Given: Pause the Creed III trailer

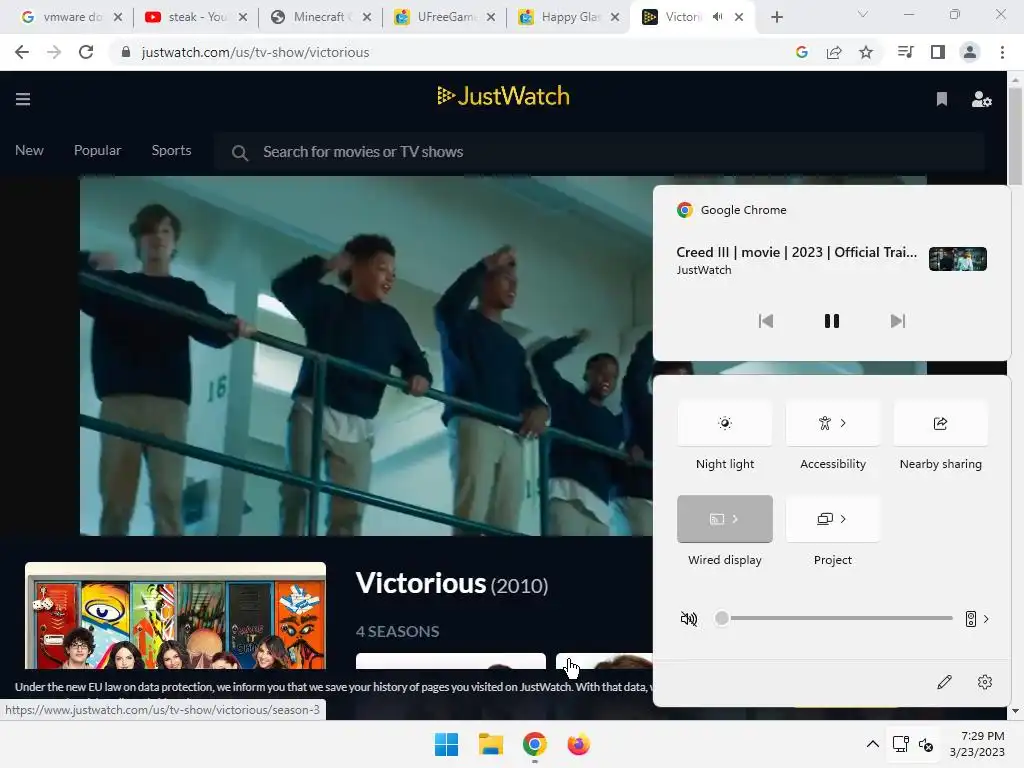Looking at the screenshot, I should pyautogui.click(x=831, y=321).
